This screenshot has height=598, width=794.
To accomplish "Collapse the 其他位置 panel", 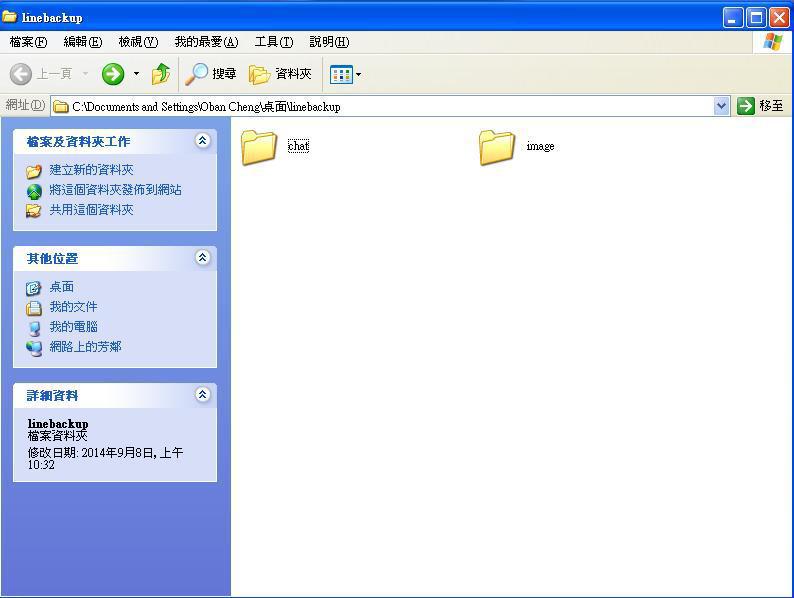I will click(x=203, y=258).
